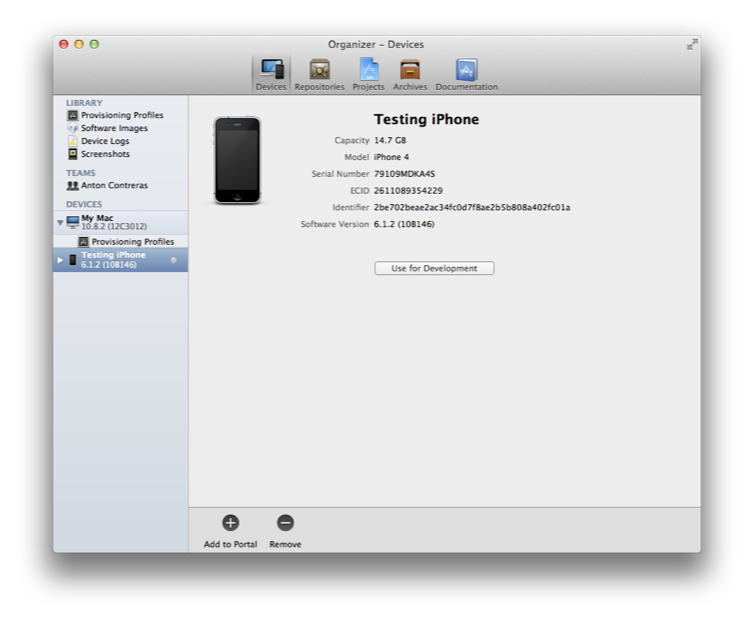Open the Documentation viewer
This screenshot has width=754, height=622.
(x=466, y=74)
